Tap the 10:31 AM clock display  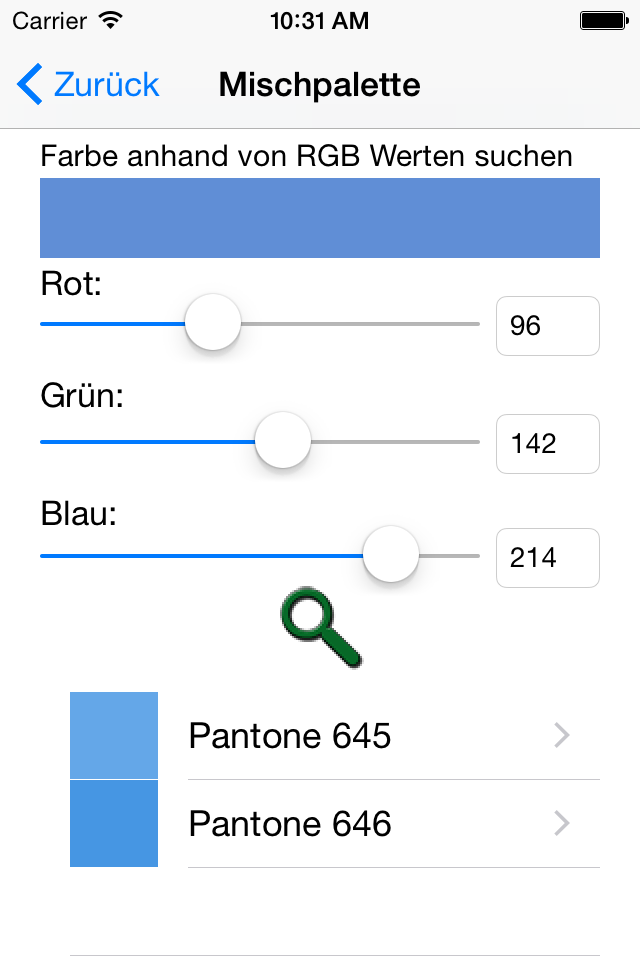pos(320,19)
